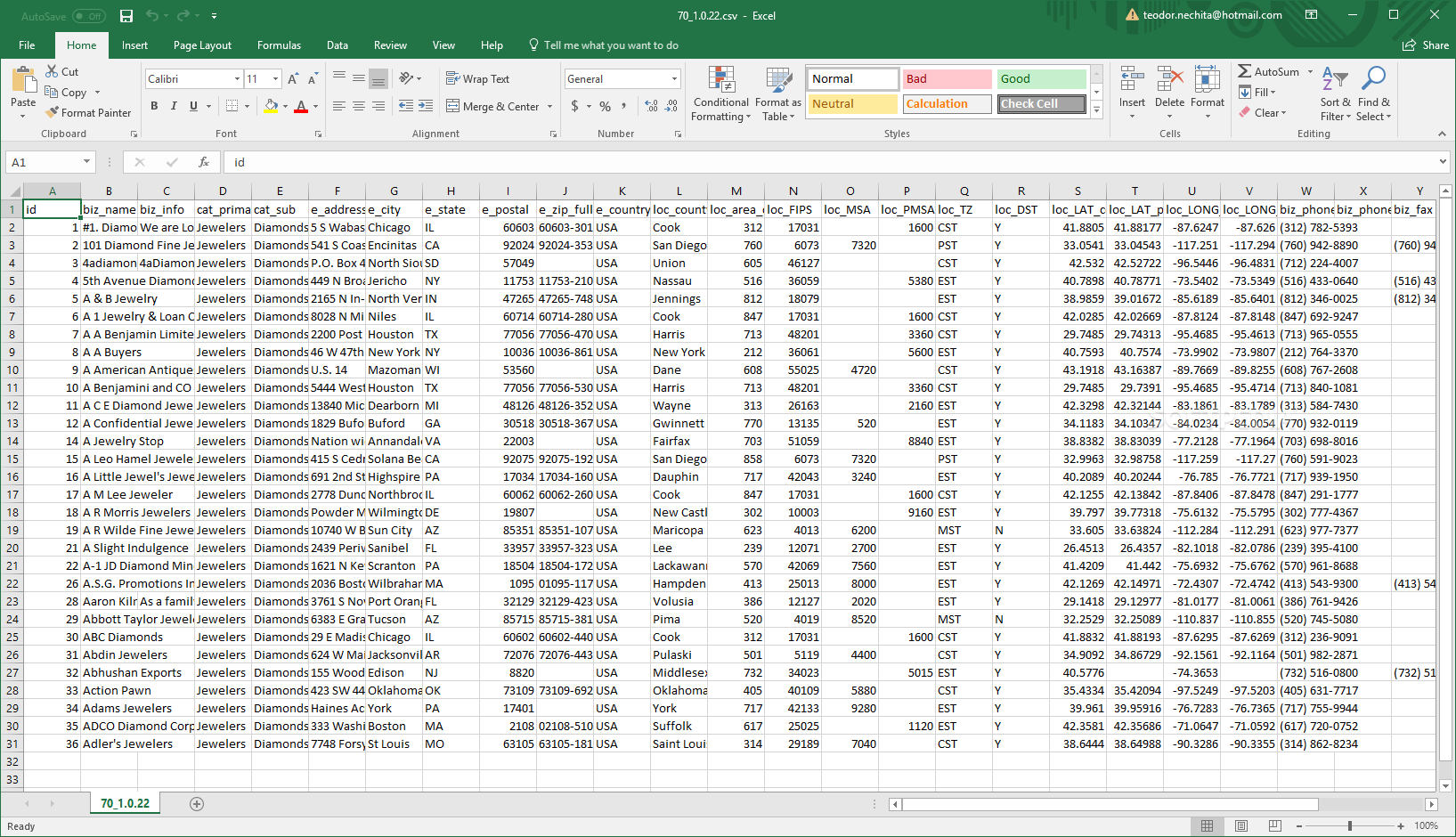Click the Paste clipboard icon
The width and height of the screenshot is (1456, 837).
click(24, 81)
